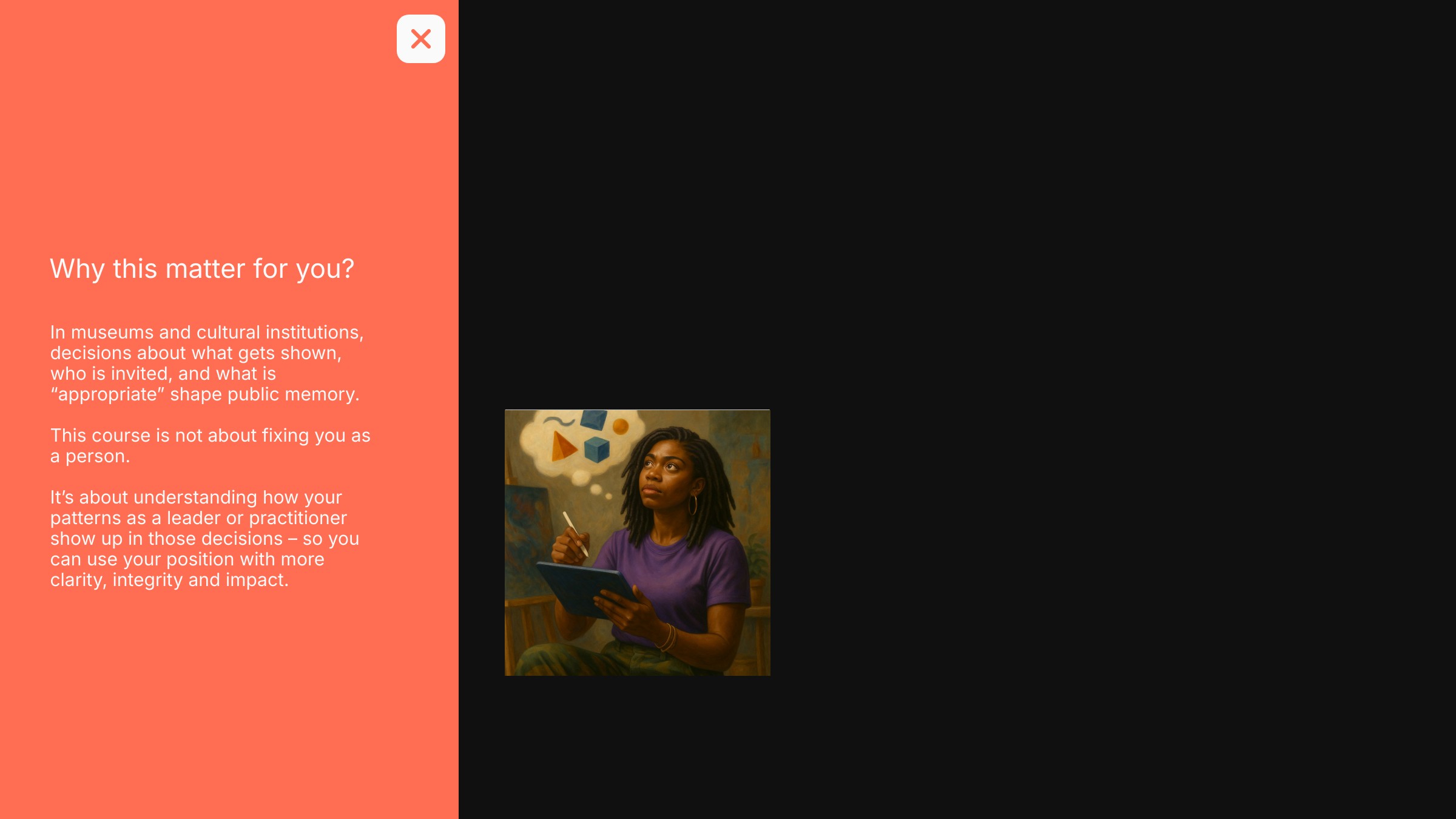Screen dimensions: 1456x819
Task: Click the gold hoop earring in the painting
Action: coord(693,505)
